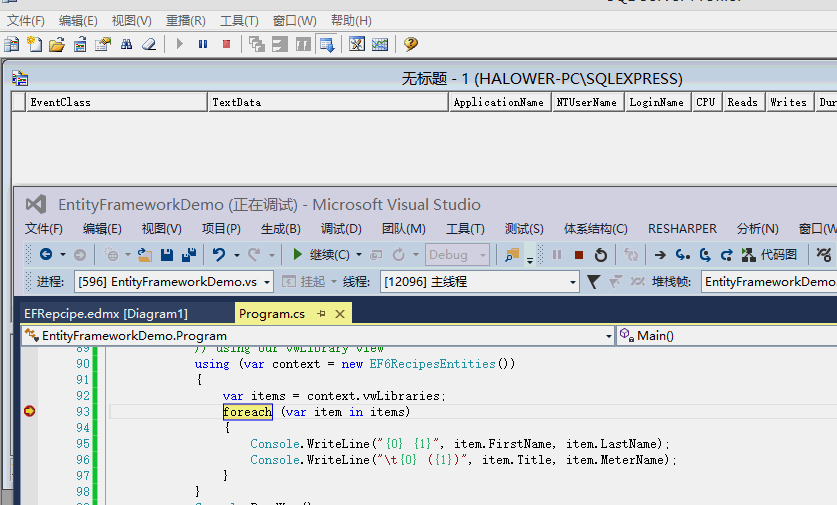Screen dimensions: 837x505
Task: Open Profiler 文件(F) menu
Action: (x=26, y=21)
